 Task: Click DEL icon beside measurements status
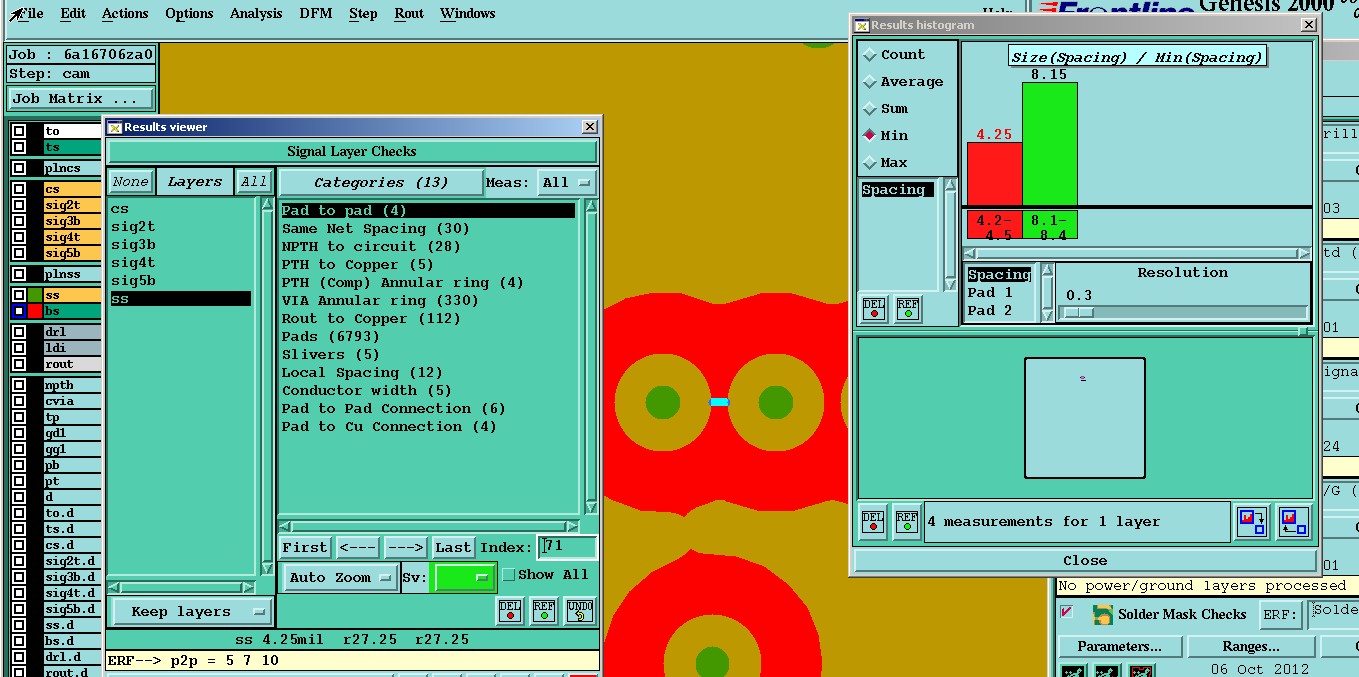pyautogui.click(x=873, y=522)
